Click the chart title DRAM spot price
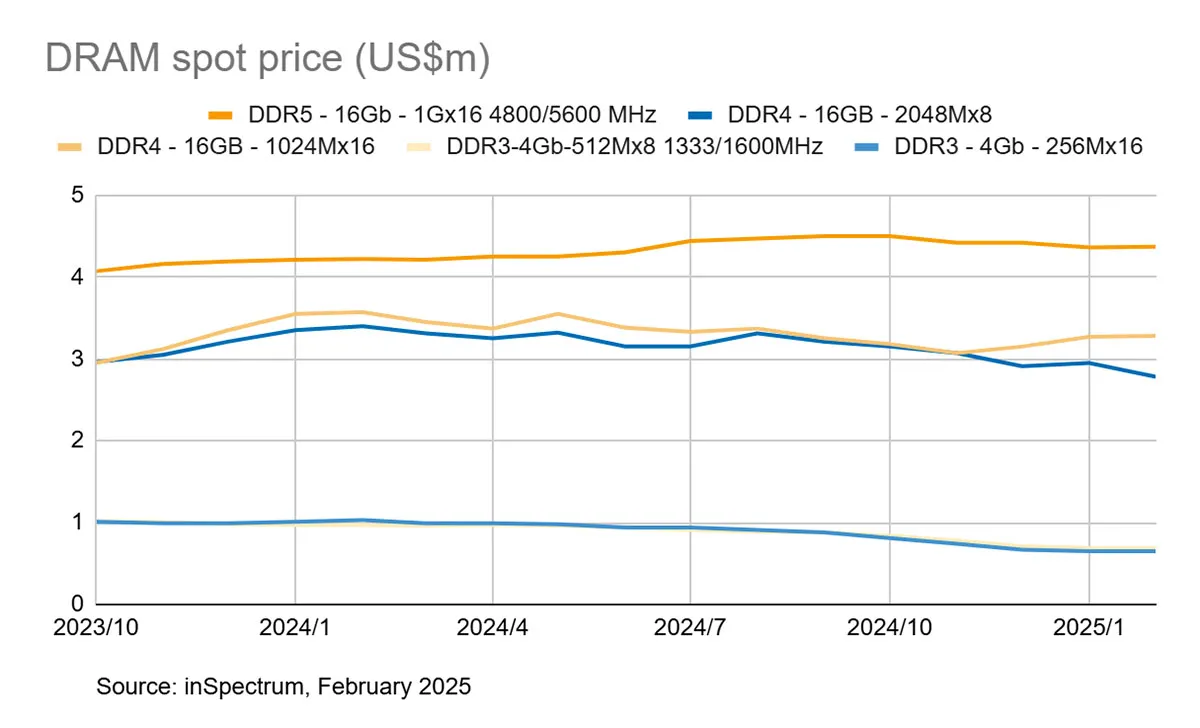Image resolution: width=1200 pixels, height=728 pixels. 267,59
